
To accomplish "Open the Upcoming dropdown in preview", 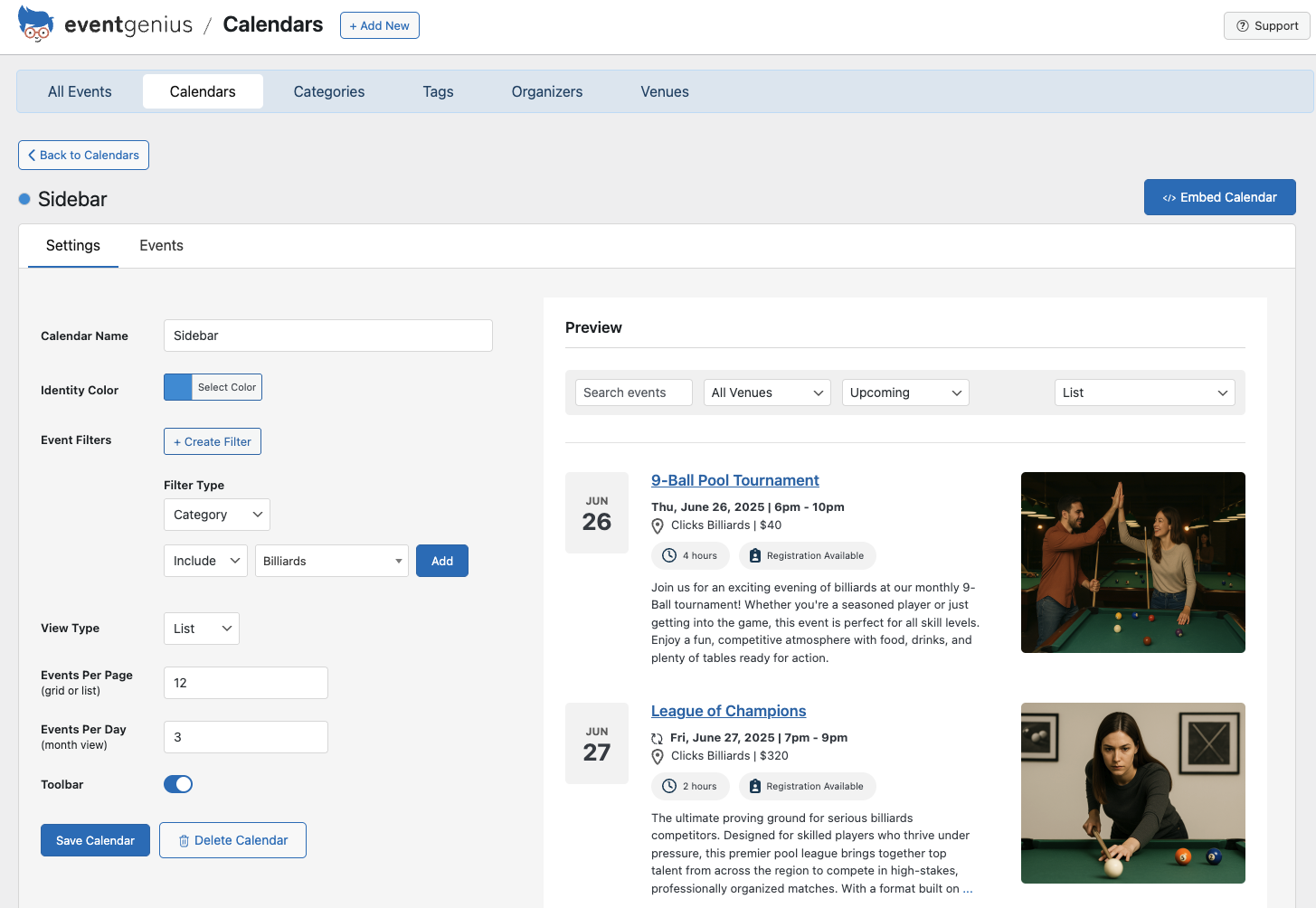I will [905, 393].
